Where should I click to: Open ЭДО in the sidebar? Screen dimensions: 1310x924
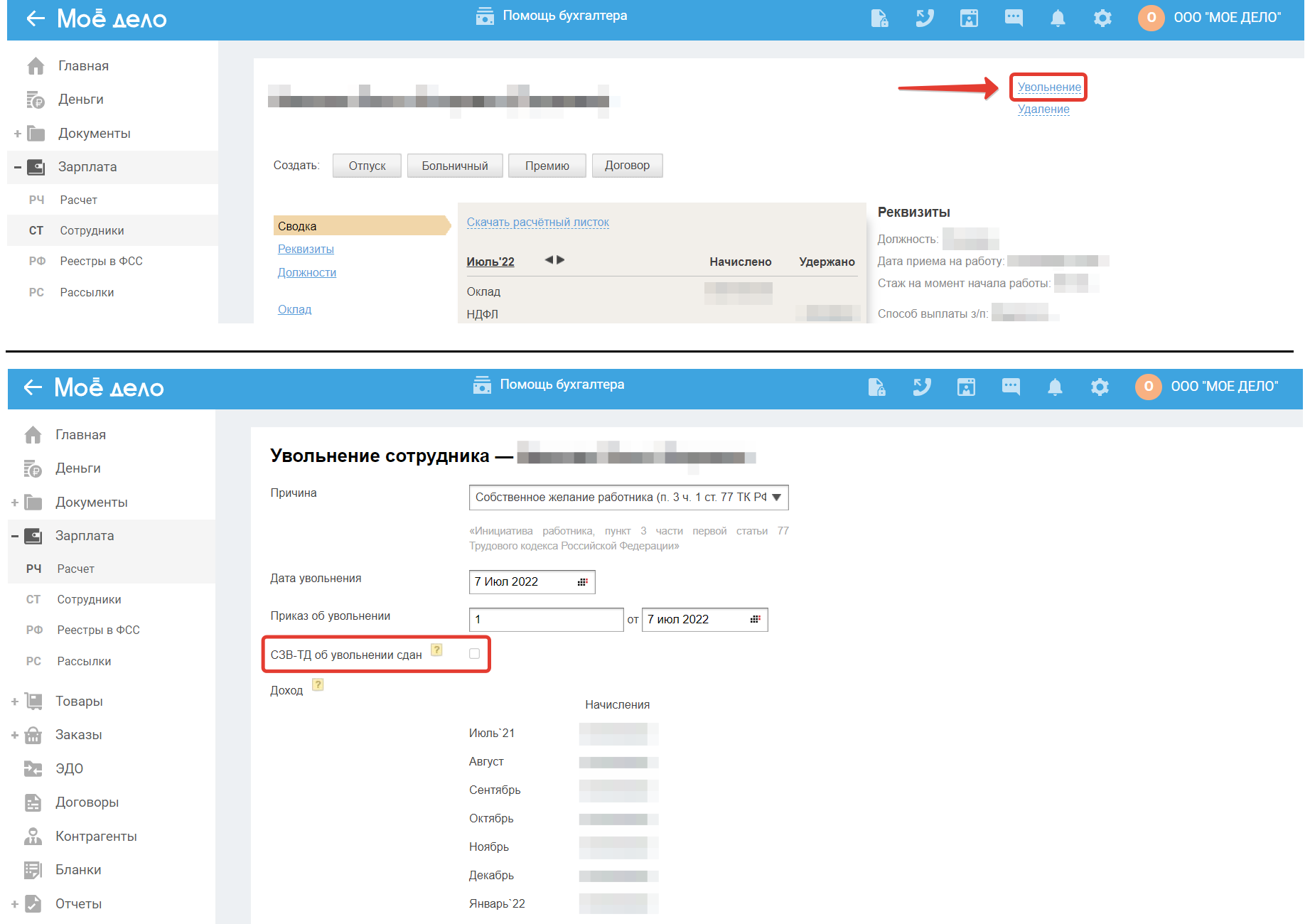pos(69,768)
